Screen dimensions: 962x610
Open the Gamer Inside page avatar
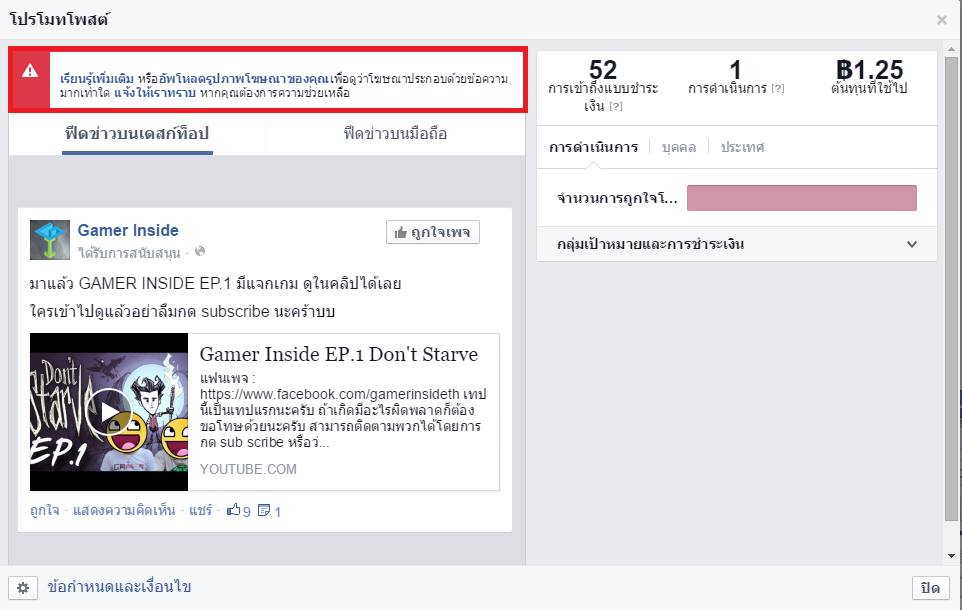click(x=50, y=240)
